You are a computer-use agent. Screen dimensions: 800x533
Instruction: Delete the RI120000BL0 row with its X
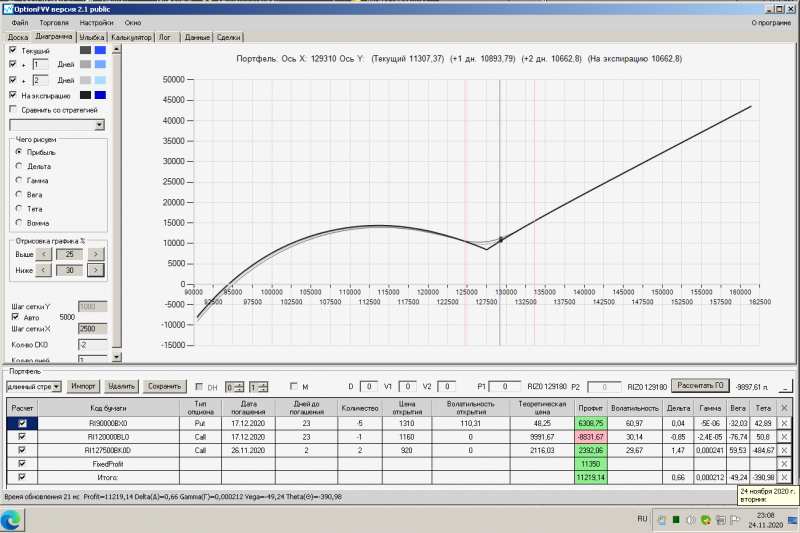(784, 437)
